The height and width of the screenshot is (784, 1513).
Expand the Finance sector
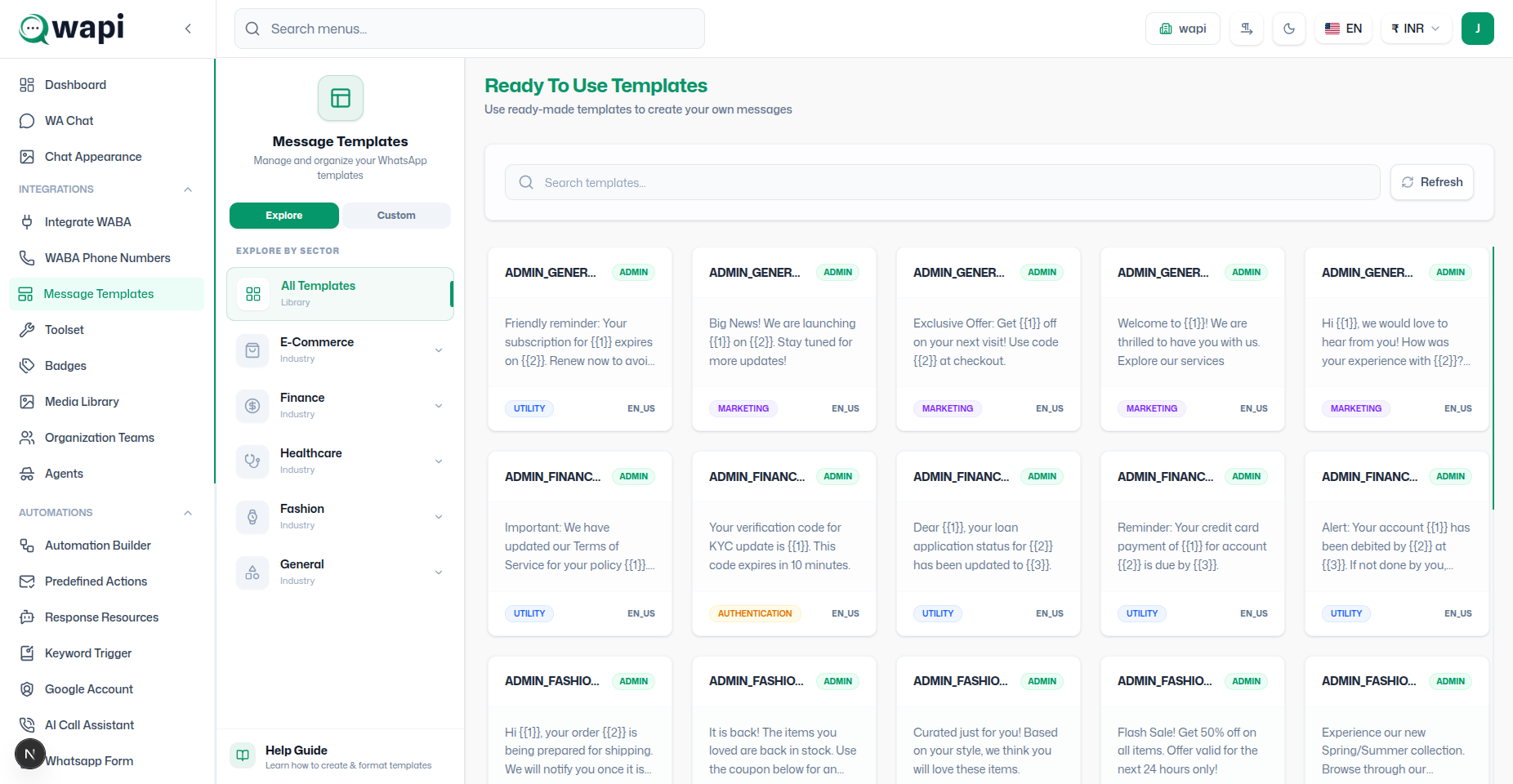(x=340, y=406)
